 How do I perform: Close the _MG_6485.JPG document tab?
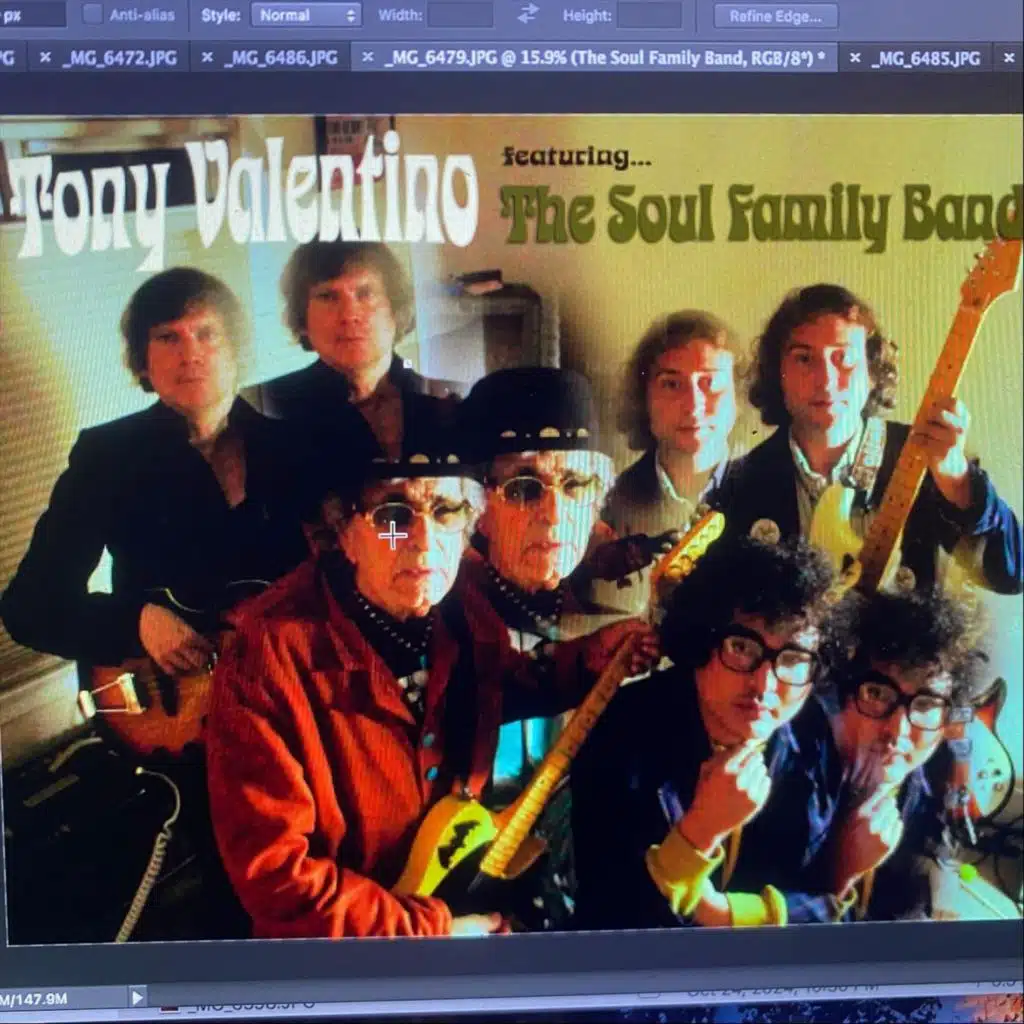pos(854,58)
